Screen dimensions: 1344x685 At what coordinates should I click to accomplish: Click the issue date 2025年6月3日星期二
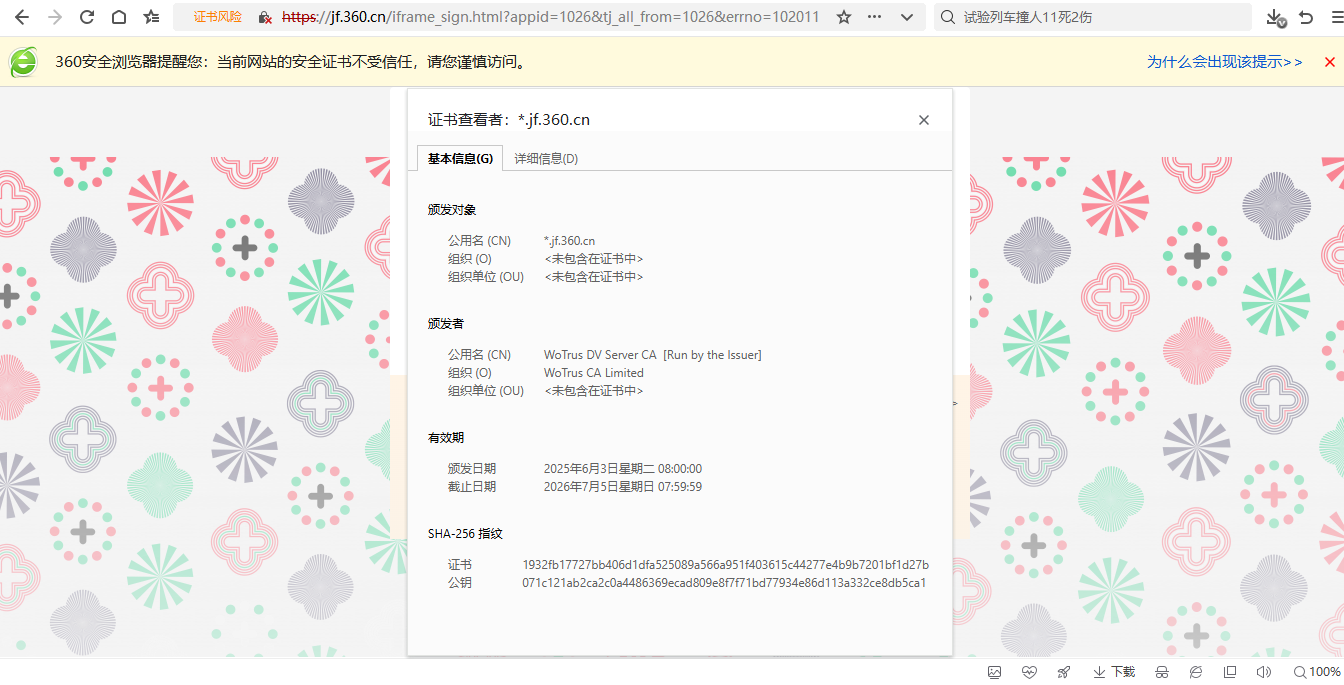(623, 469)
